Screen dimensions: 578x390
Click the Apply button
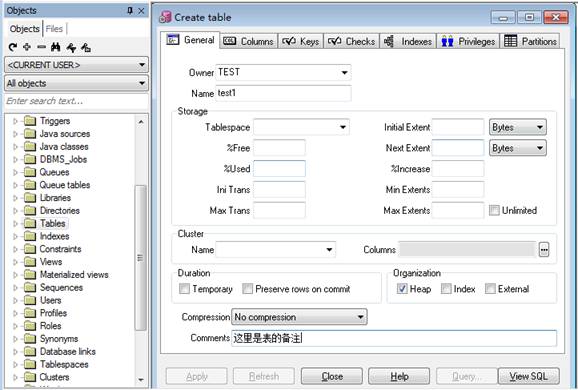click(196, 376)
